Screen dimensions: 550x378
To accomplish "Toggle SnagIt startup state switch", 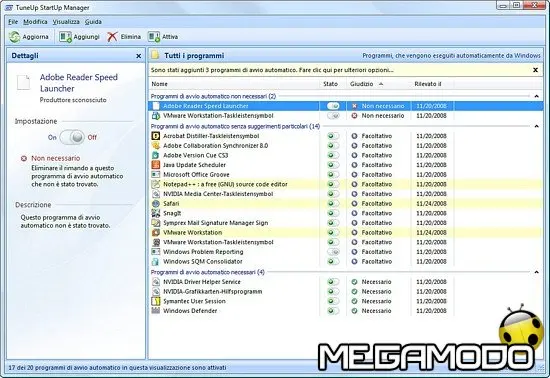I will (x=333, y=213).
